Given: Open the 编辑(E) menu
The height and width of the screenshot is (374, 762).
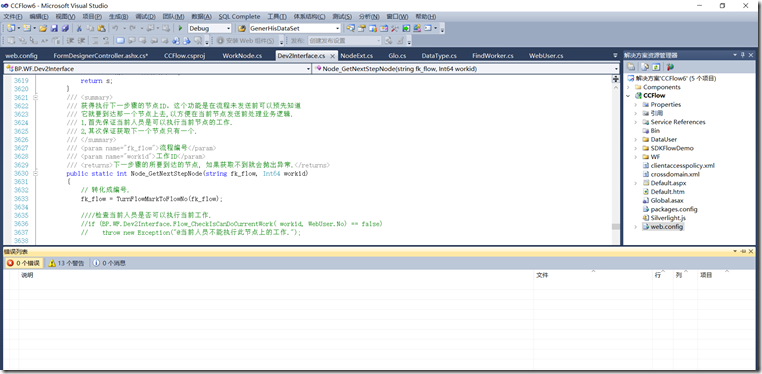Looking at the screenshot, I should (x=39, y=17).
